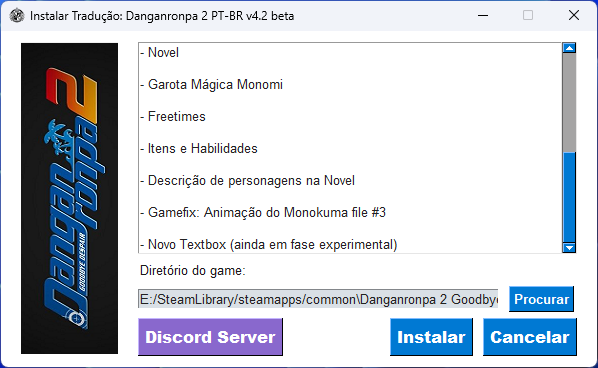Click the Cancelar button
598x368 pixels.
(530, 337)
